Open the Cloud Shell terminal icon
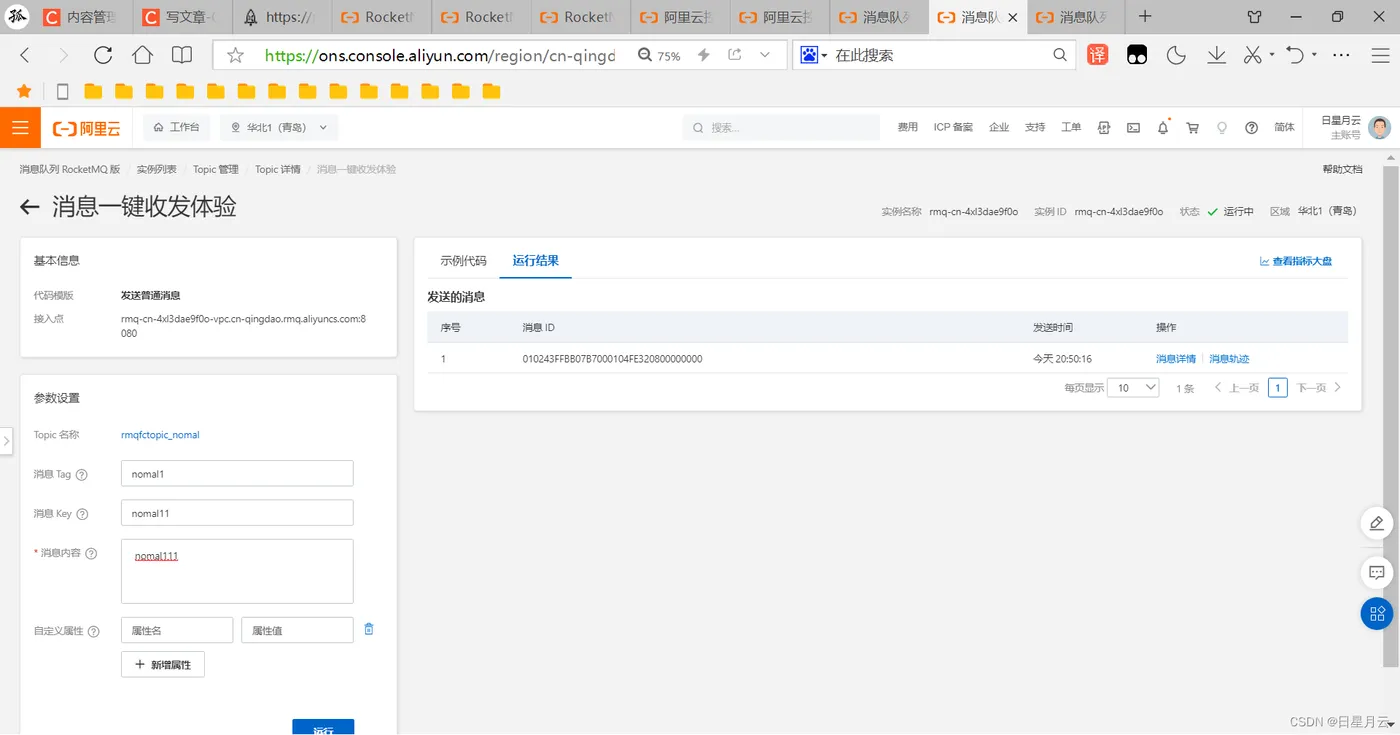This screenshot has width=1400, height=735. tap(1133, 128)
